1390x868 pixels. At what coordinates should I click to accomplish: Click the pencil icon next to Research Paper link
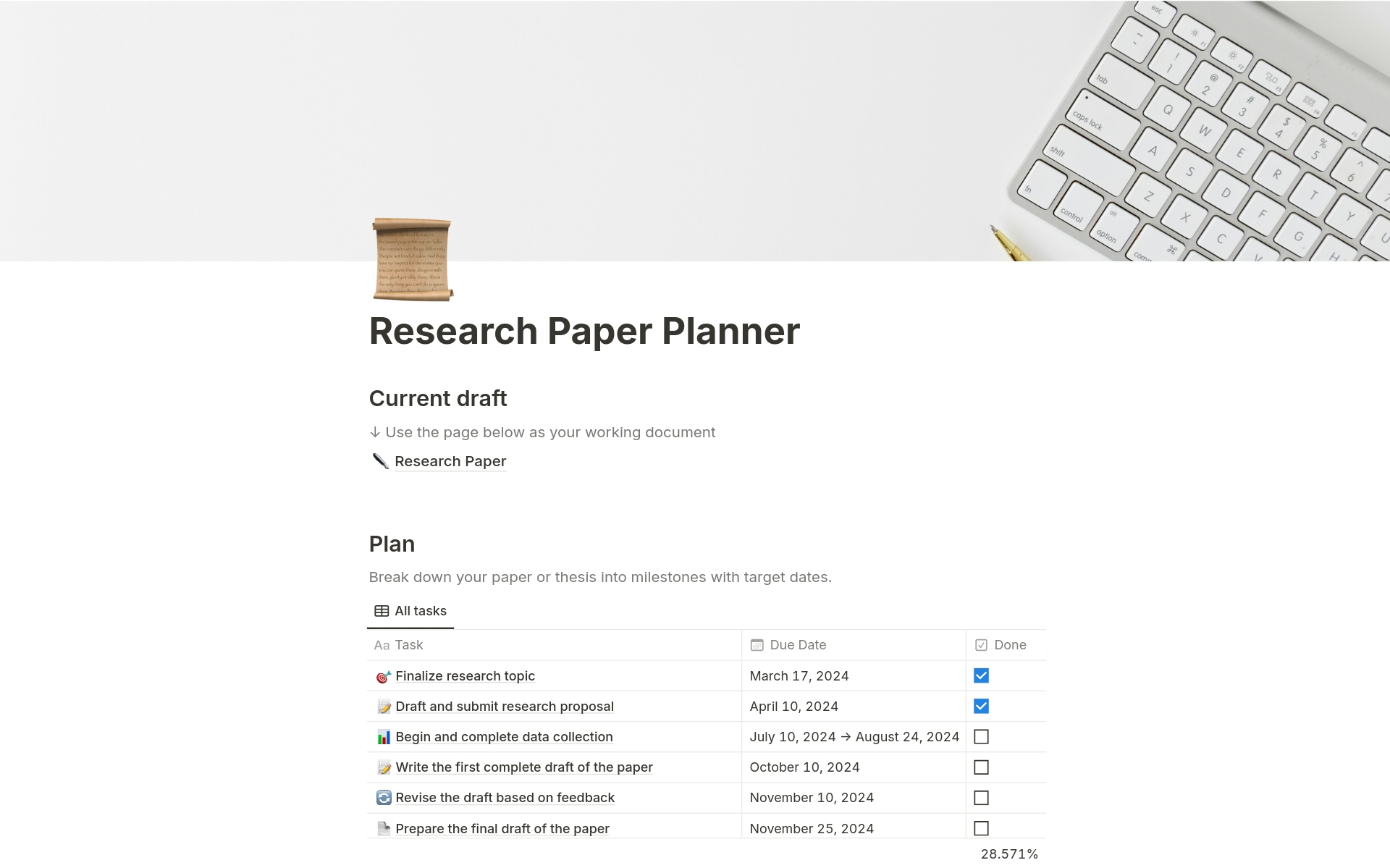[380, 461]
